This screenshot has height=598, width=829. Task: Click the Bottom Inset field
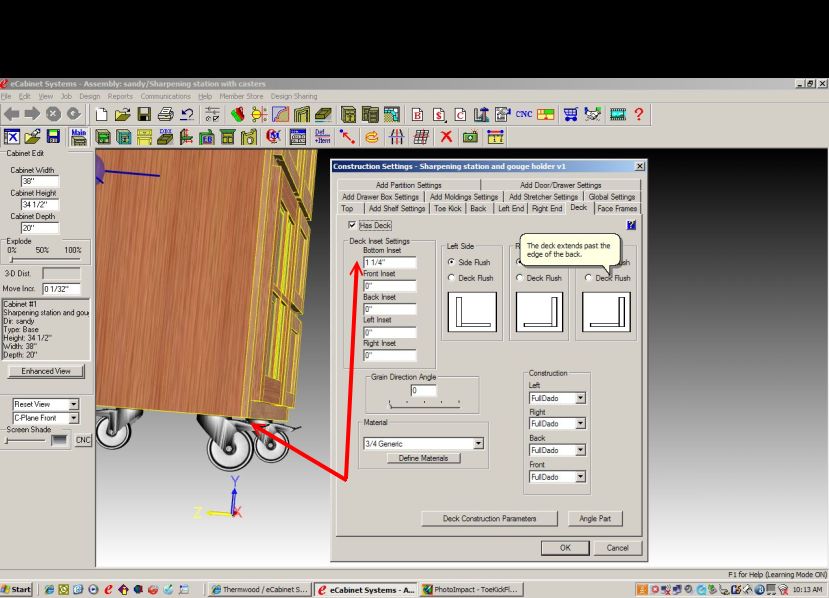[390, 262]
